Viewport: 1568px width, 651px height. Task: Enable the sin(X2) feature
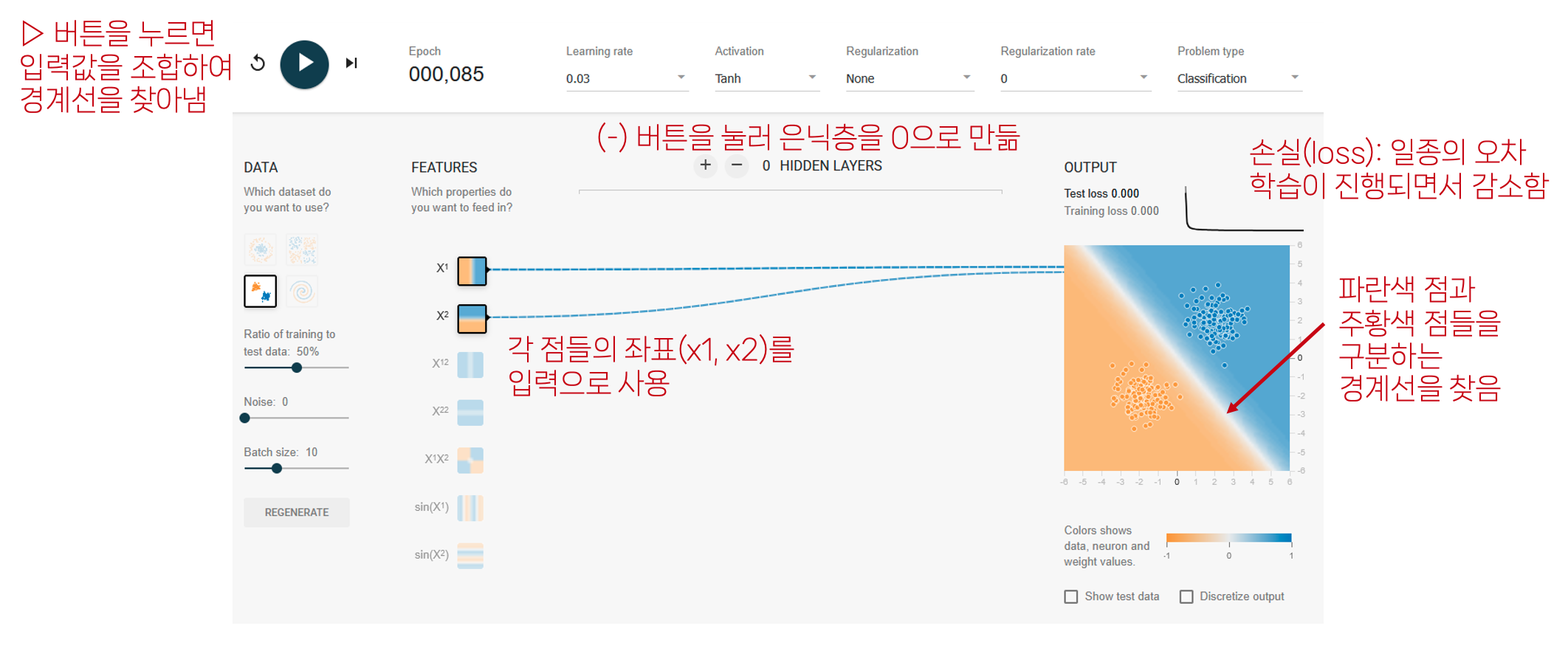(x=470, y=556)
